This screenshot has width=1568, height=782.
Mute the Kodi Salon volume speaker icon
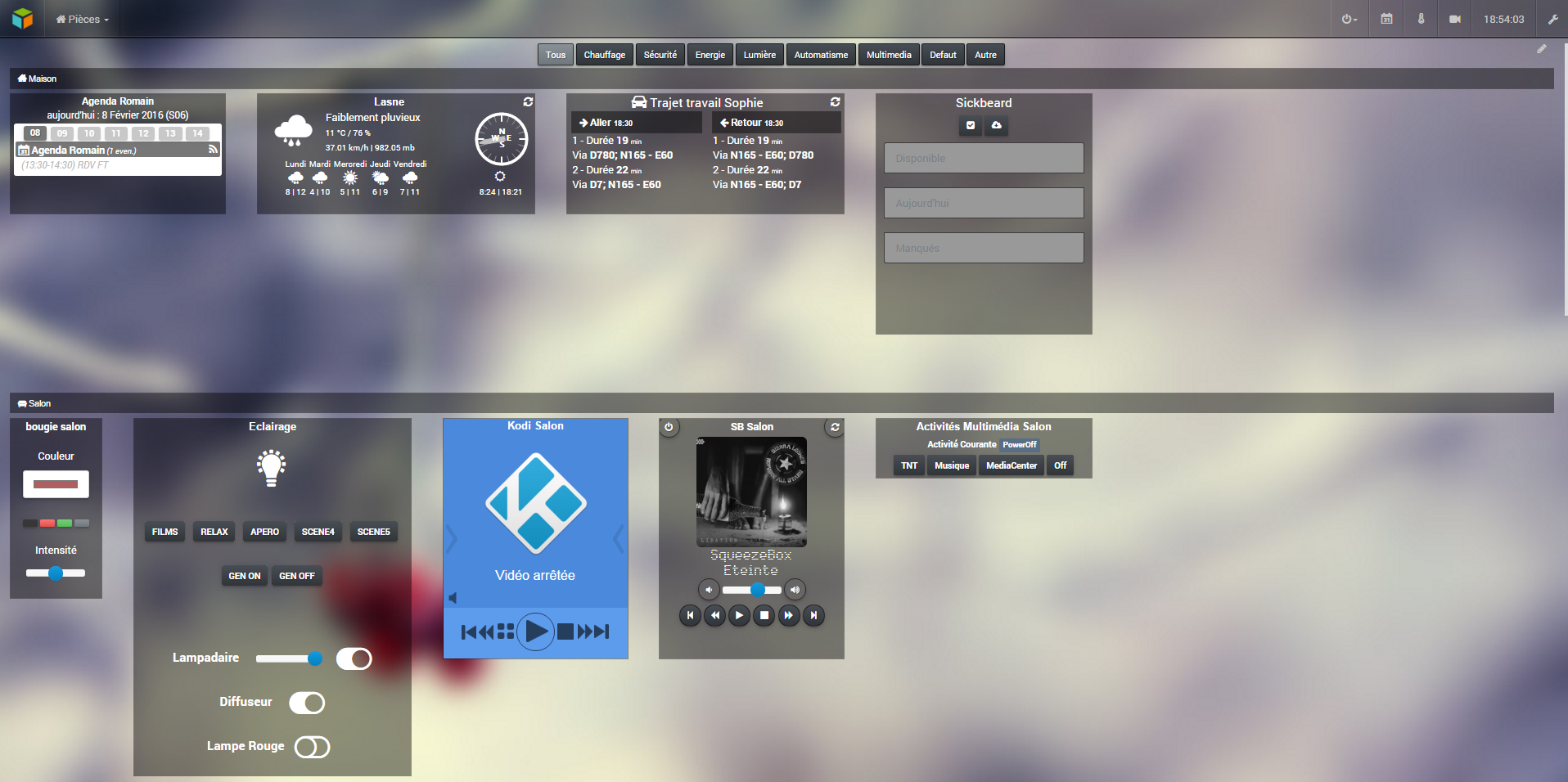point(453,598)
